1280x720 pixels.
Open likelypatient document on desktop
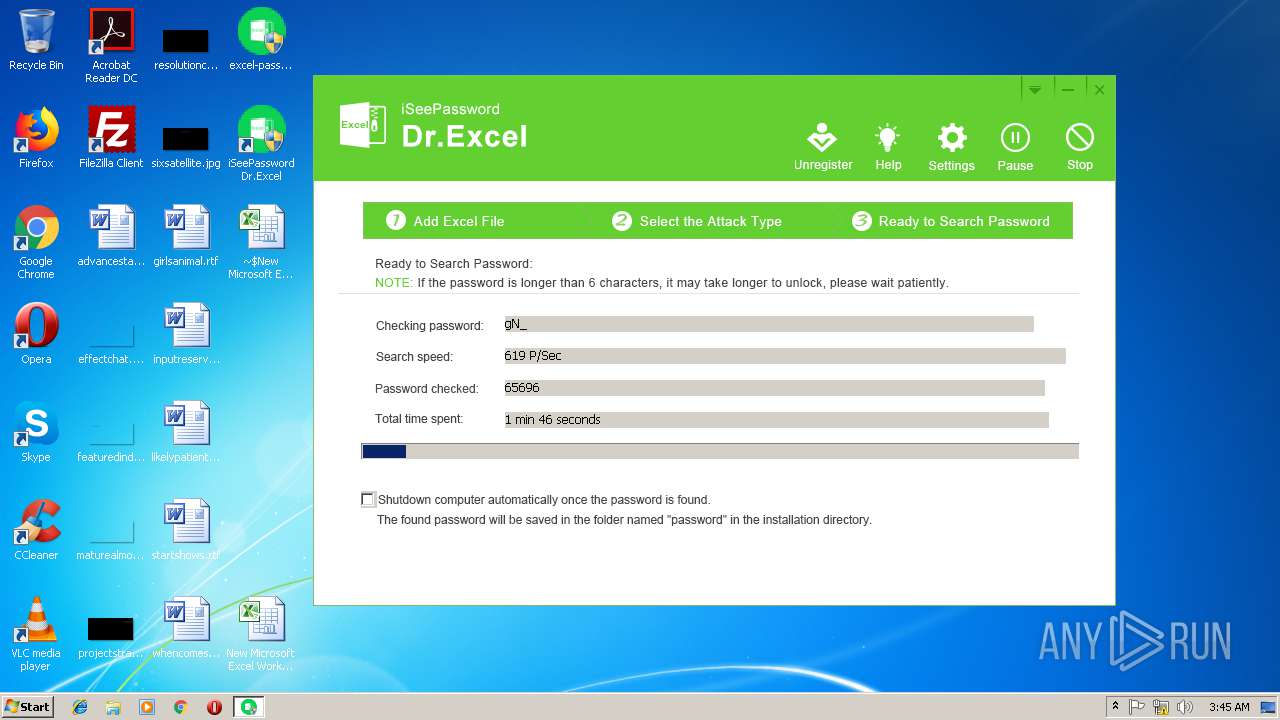pyautogui.click(x=186, y=432)
